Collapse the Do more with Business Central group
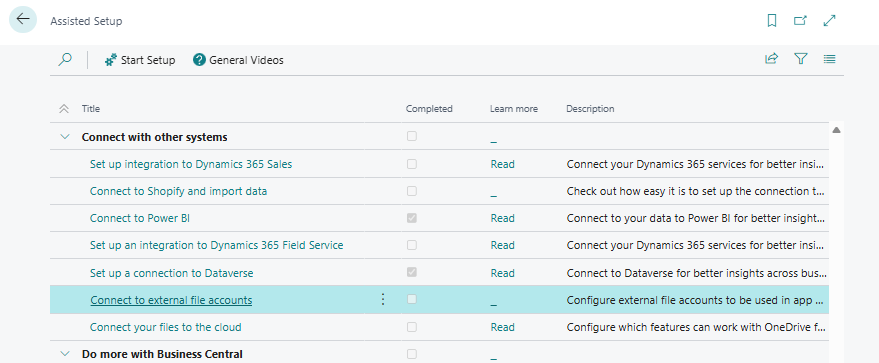The width and height of the screenshot is (879, 363). click(65, 353)
